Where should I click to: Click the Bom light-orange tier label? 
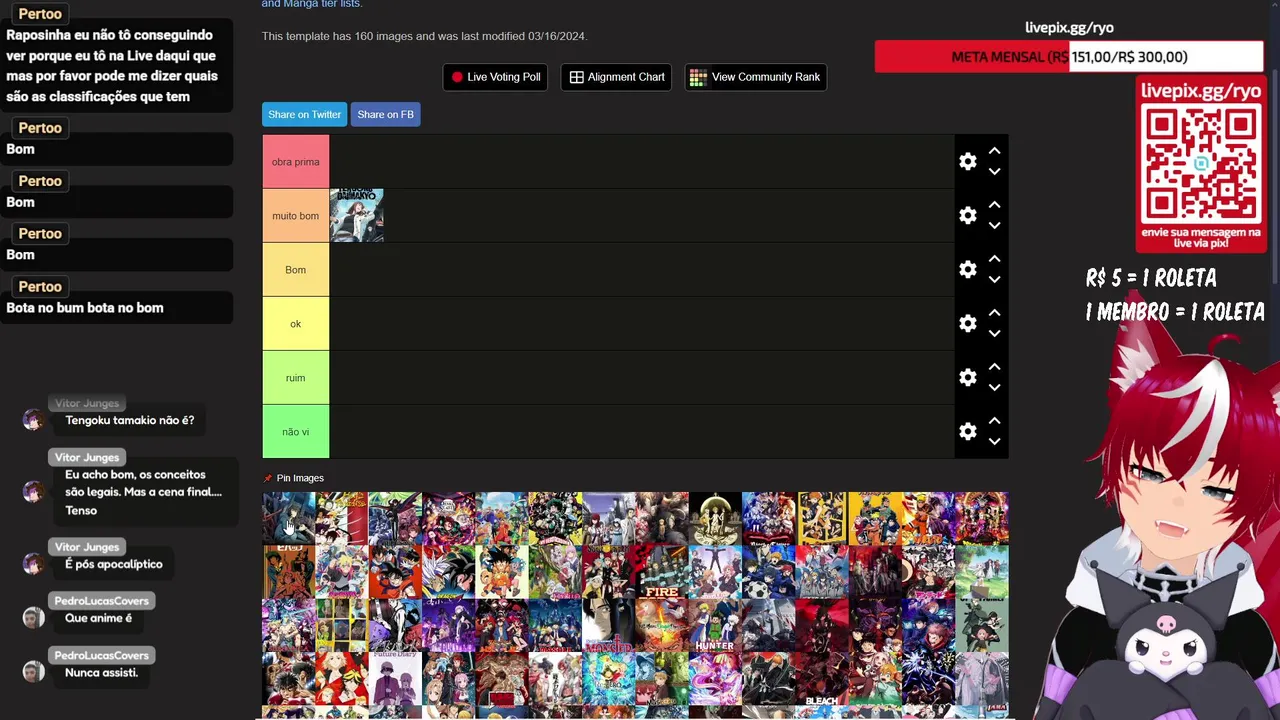(x=296, y=270)
